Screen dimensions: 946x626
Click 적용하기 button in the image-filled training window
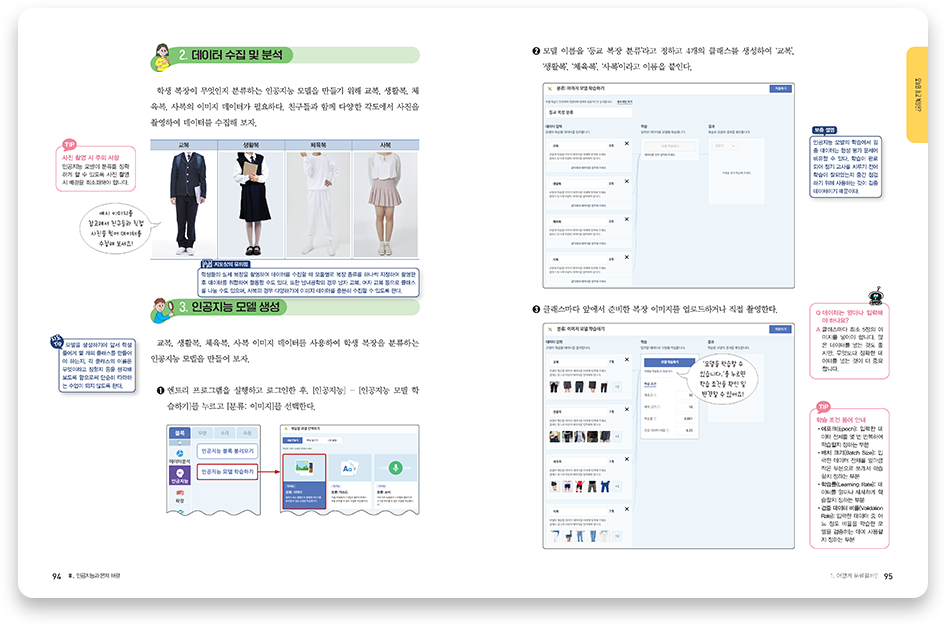coord(781,329)
